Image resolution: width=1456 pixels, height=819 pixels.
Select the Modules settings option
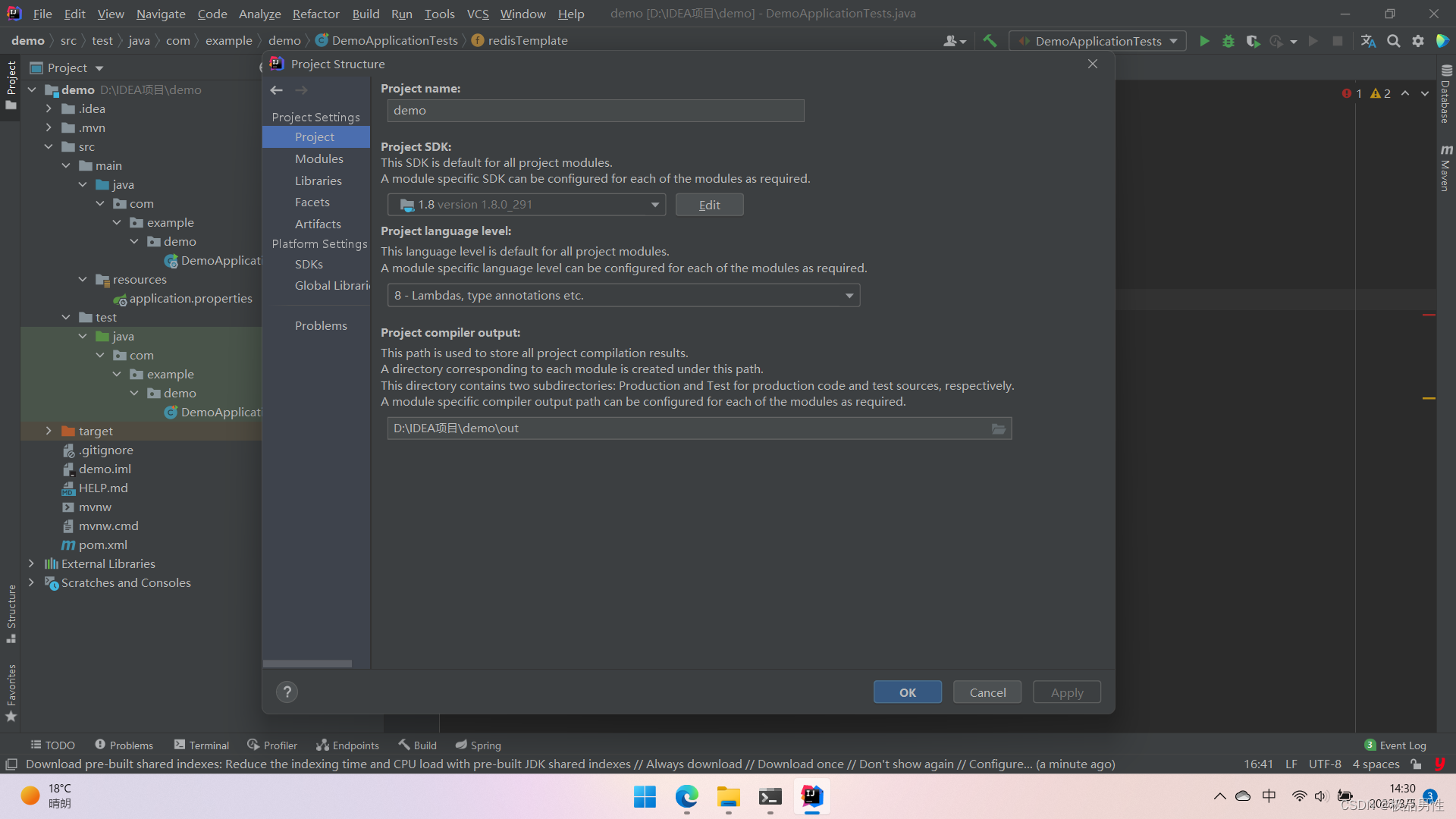pyautogui.click(x=317, y=158)
